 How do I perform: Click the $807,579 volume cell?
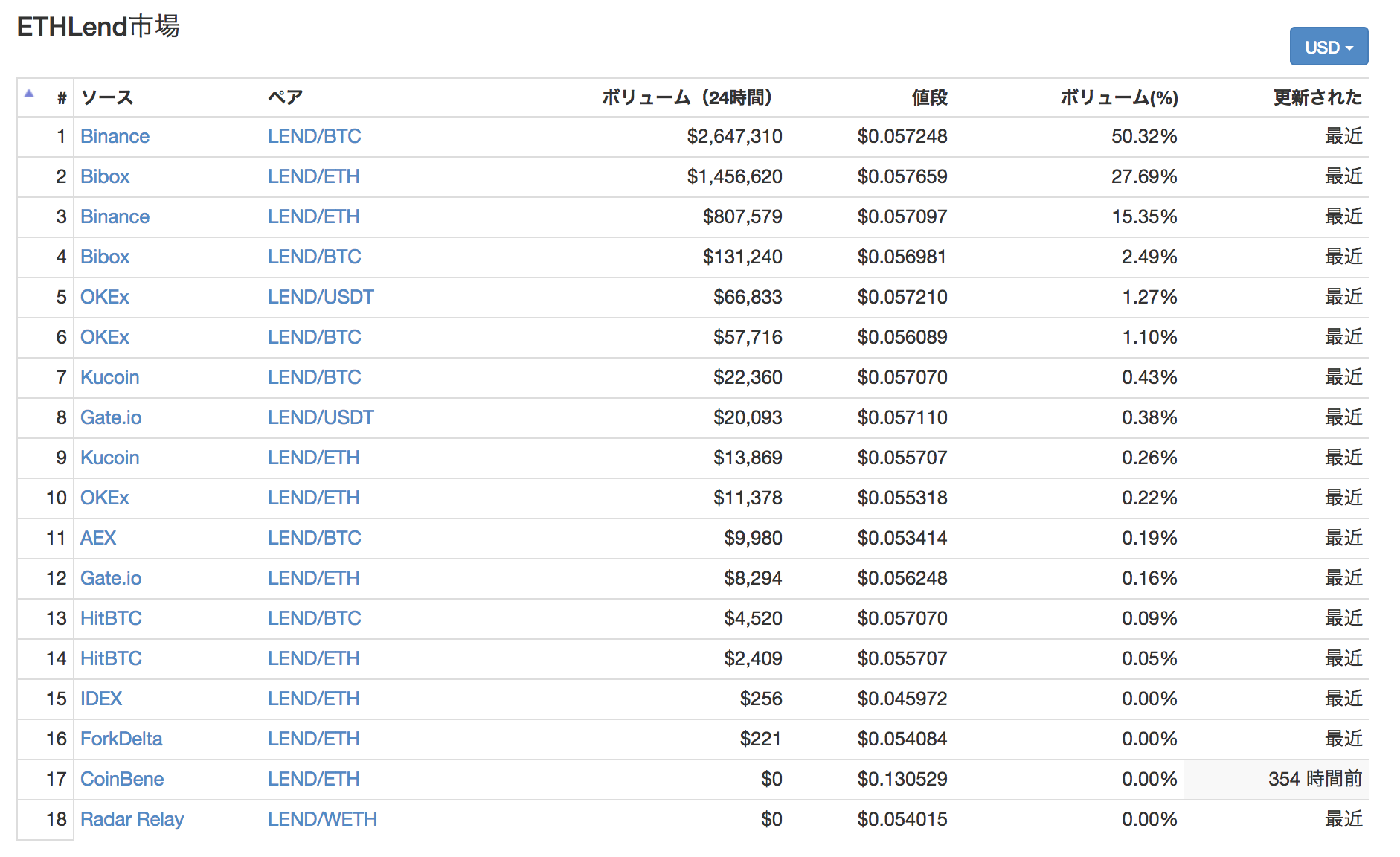pyautogui.click(x=742, y=216)
